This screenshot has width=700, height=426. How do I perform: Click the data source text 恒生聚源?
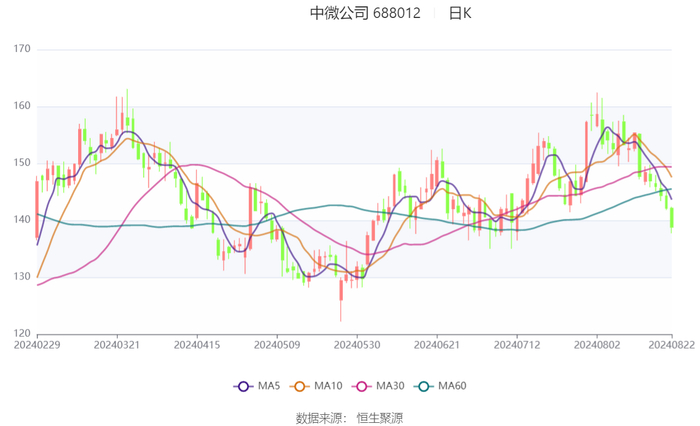[380, 418]
